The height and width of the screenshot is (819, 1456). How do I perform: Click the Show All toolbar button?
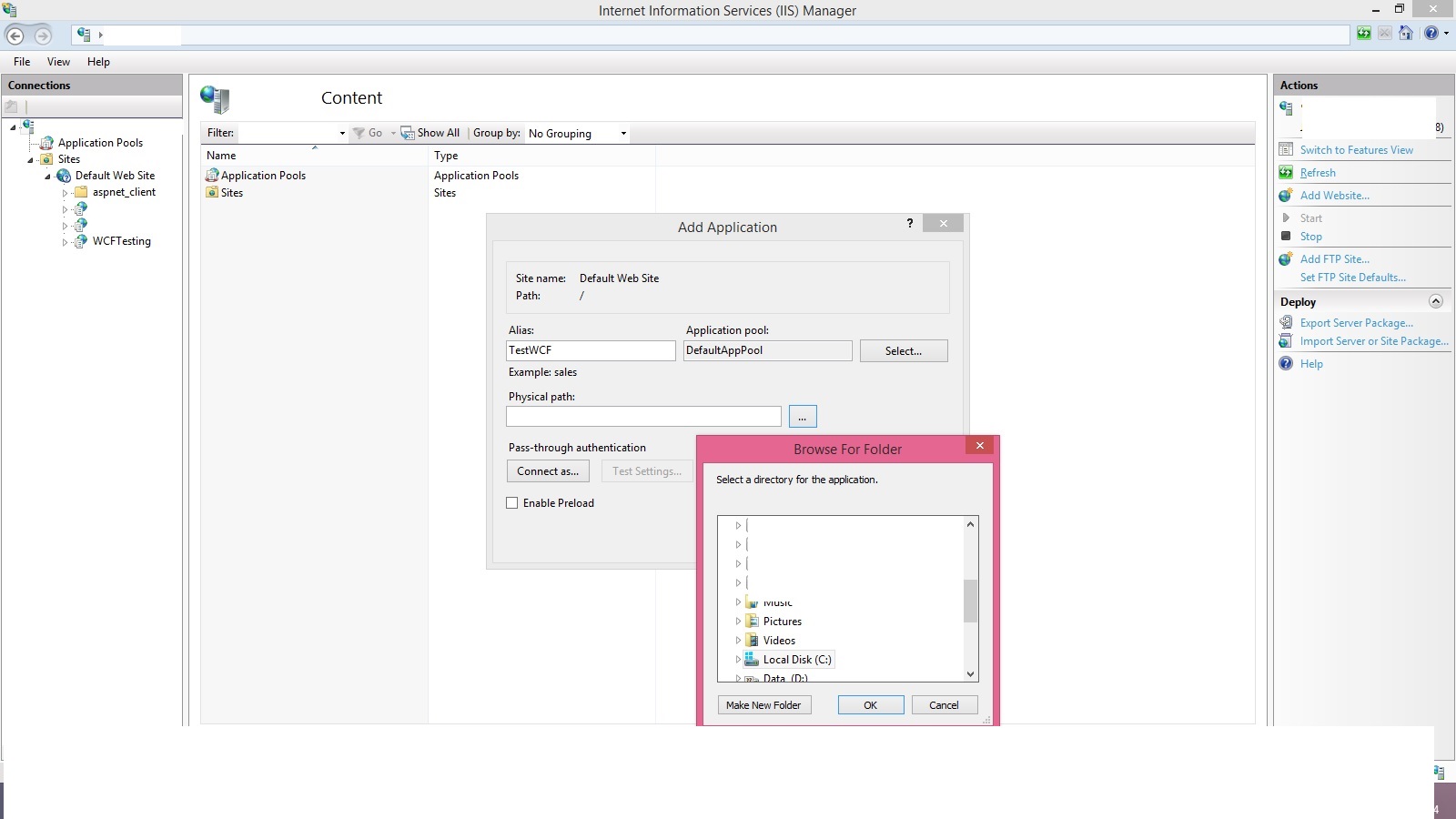point(430,133)
